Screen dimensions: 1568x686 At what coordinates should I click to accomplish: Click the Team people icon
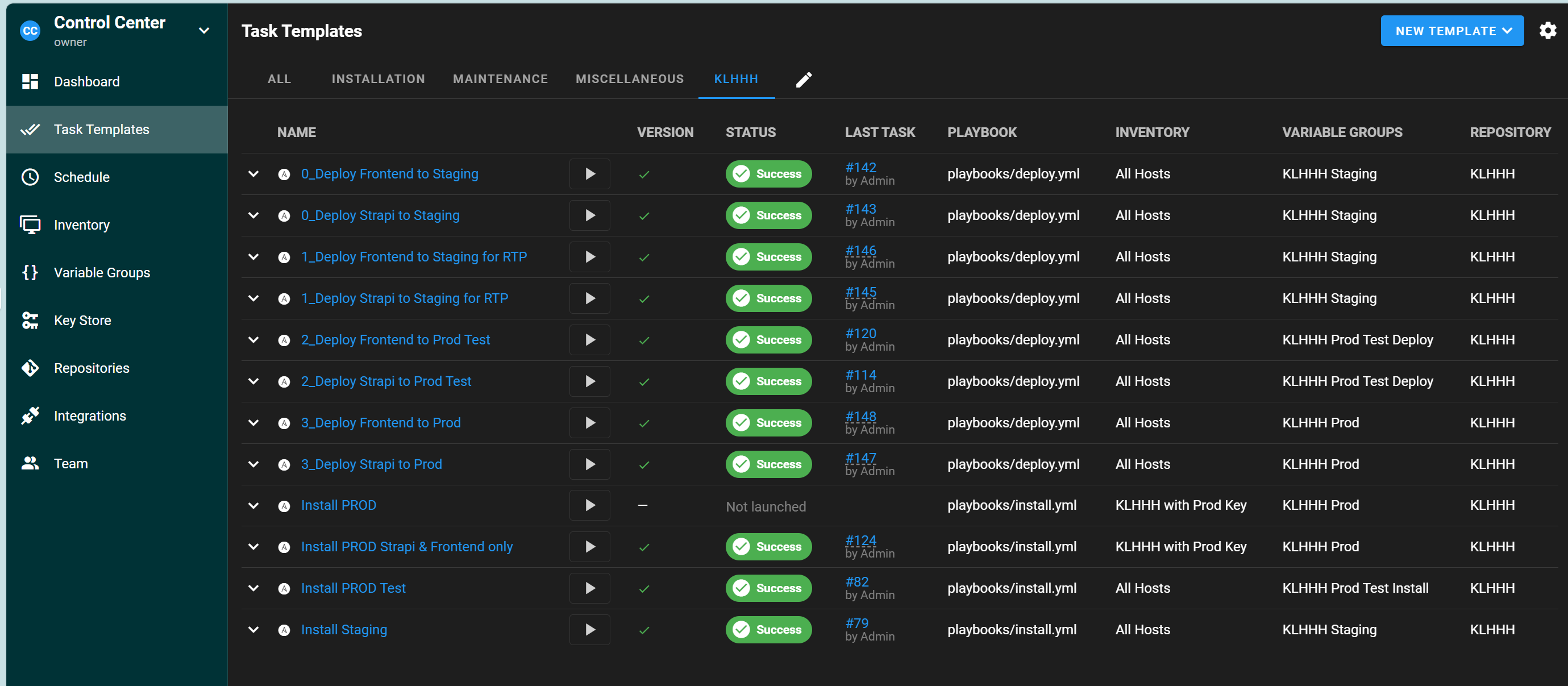[30, 463]
